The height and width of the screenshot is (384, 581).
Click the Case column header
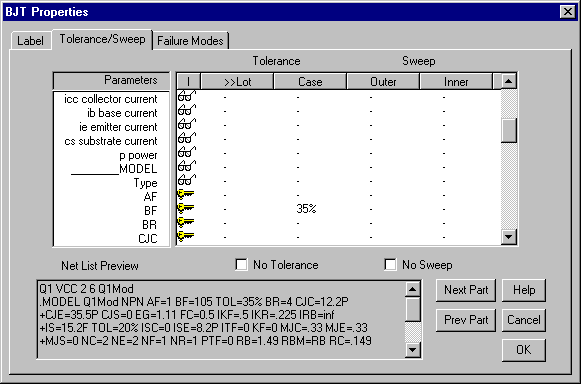point(310,82)
